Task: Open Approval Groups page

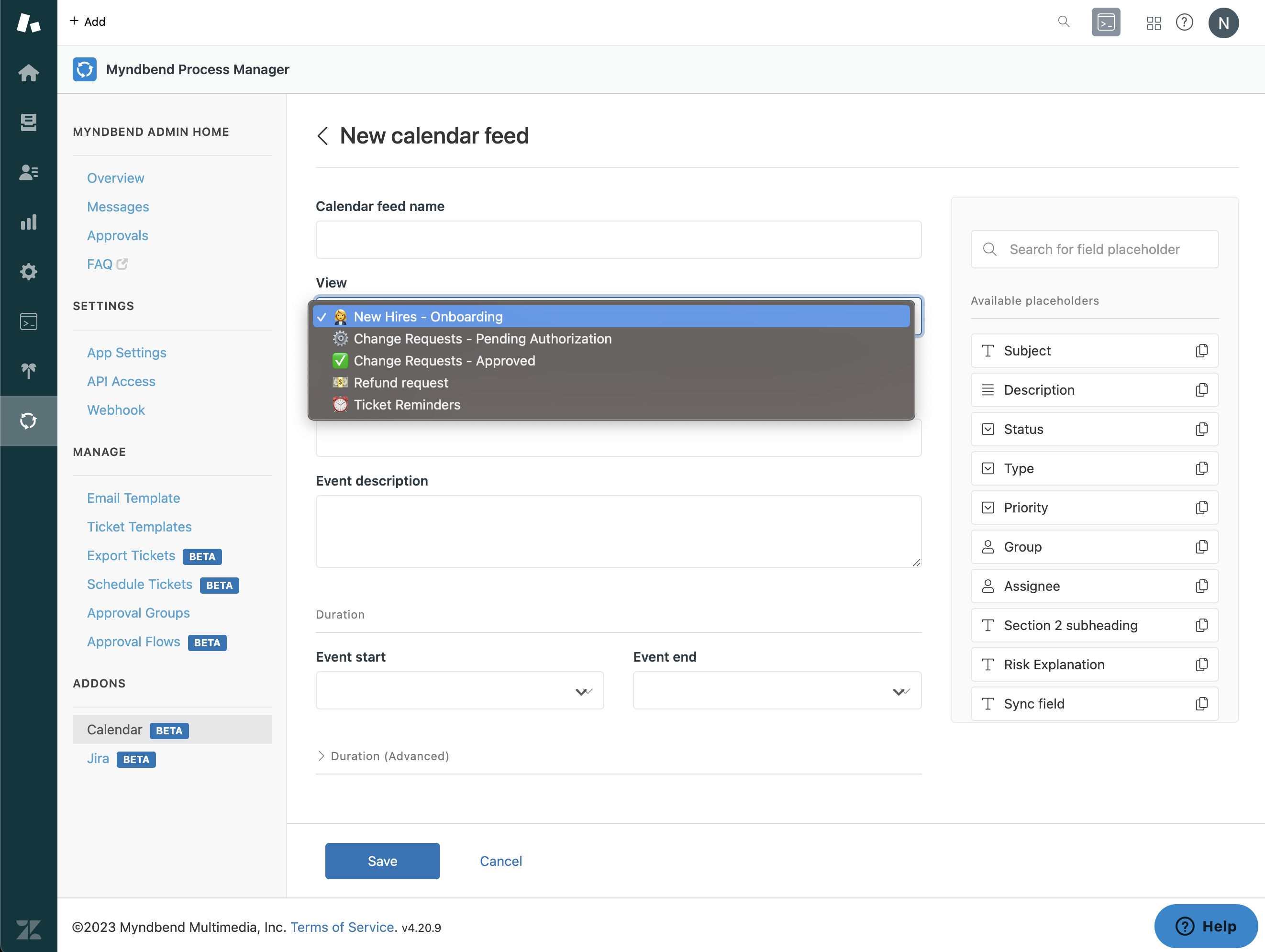Action: (x=138, y=613)
